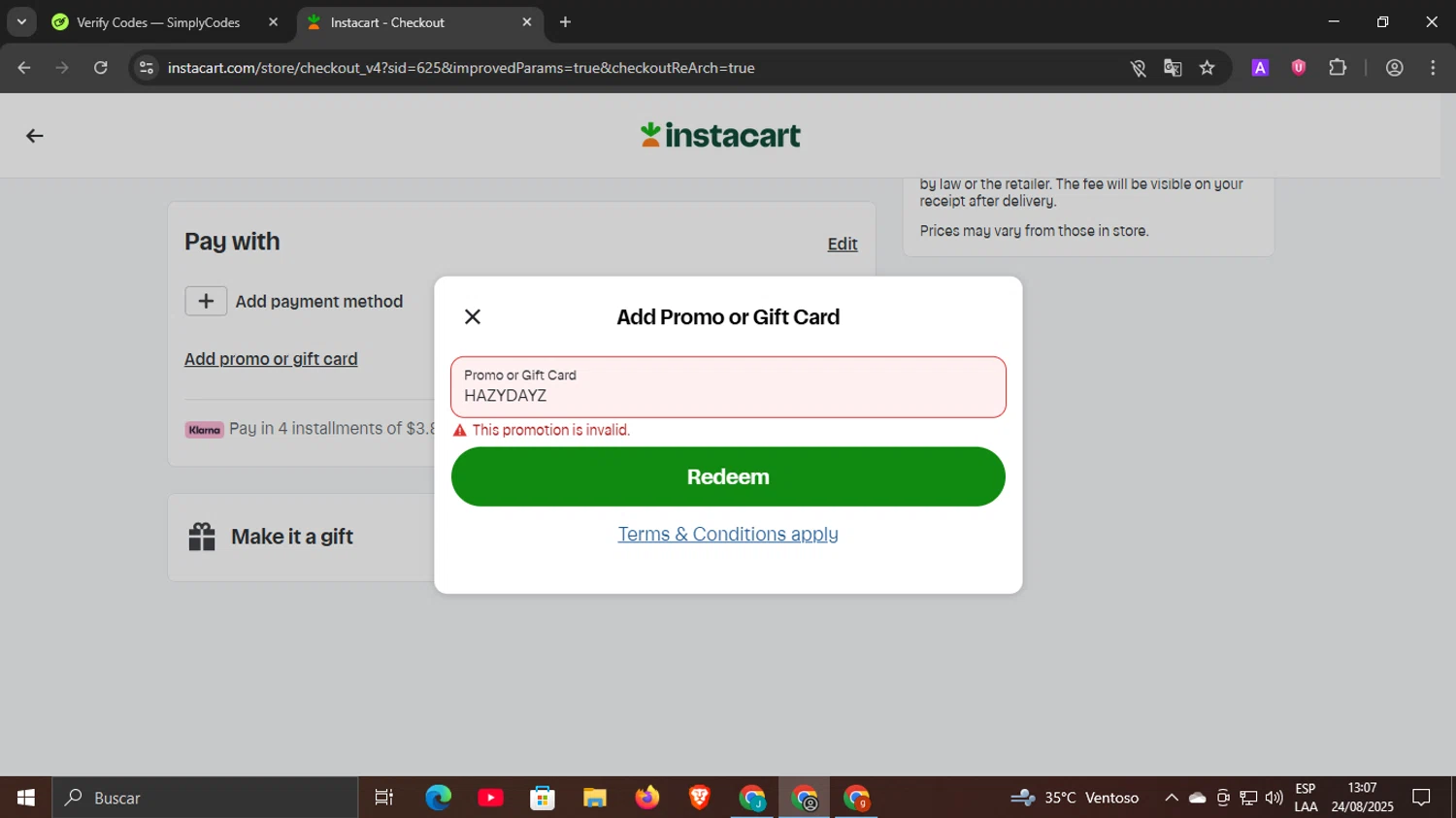
Task: Open a new browser tab
Action: click(565, 22)
